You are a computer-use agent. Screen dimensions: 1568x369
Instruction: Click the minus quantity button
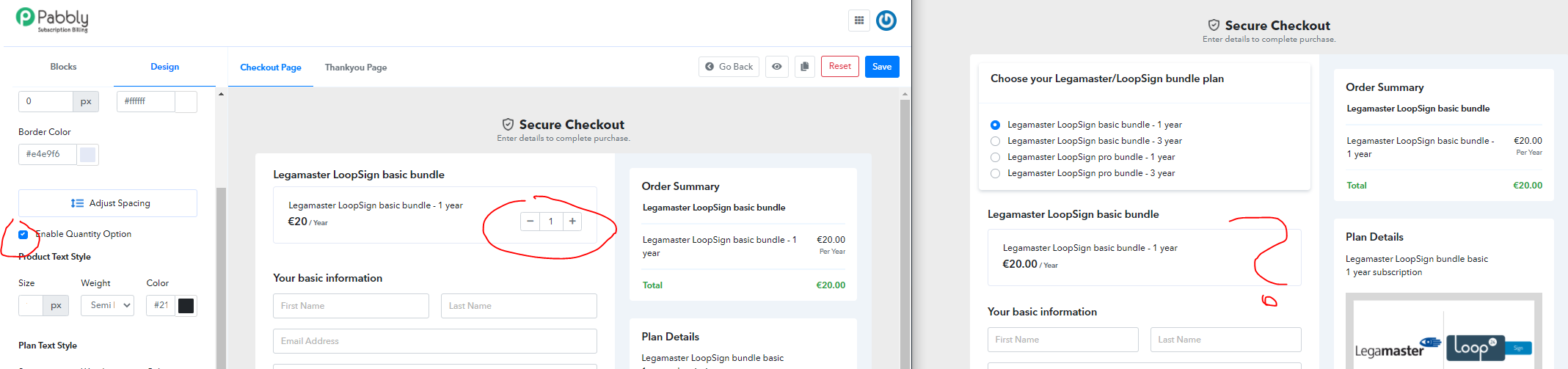click(x=530, y=221)
